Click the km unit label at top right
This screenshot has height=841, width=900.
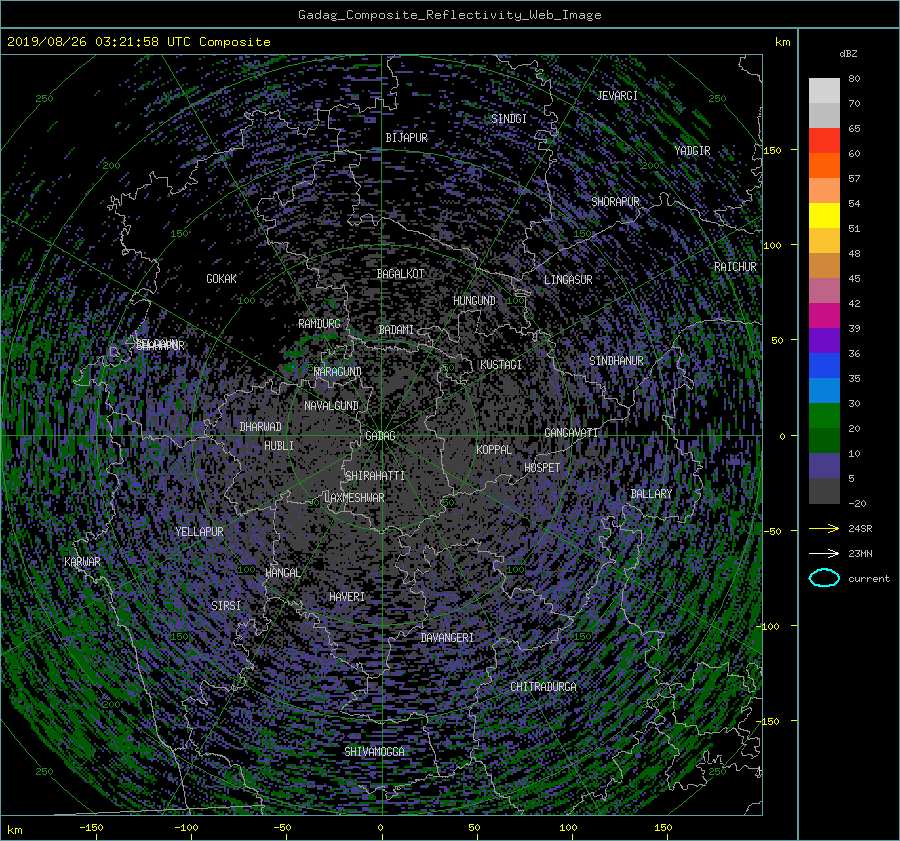point(782,42)
